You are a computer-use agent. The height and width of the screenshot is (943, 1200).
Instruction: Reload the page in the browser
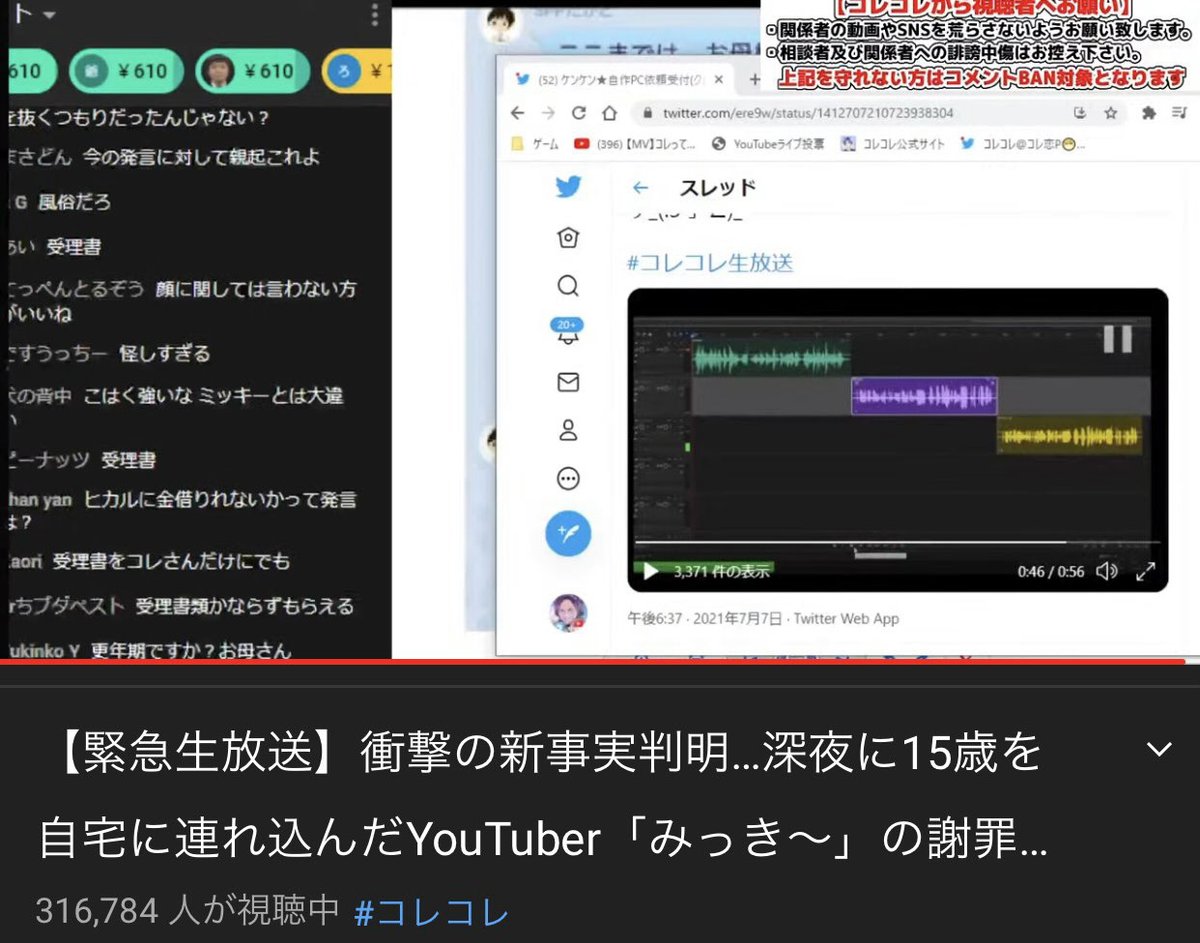578,113
